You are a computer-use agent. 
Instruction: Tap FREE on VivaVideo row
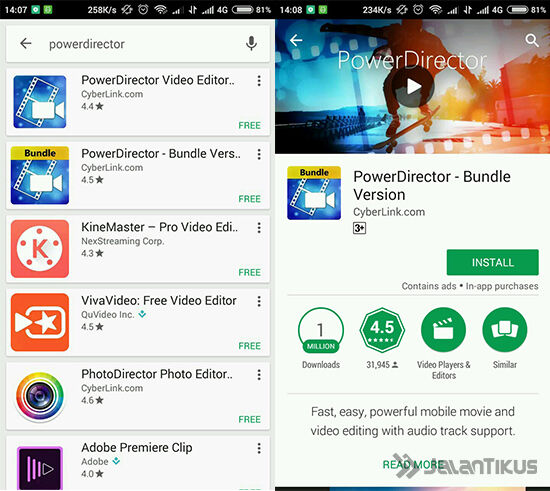pyautogui.click(x=249, y=346)
